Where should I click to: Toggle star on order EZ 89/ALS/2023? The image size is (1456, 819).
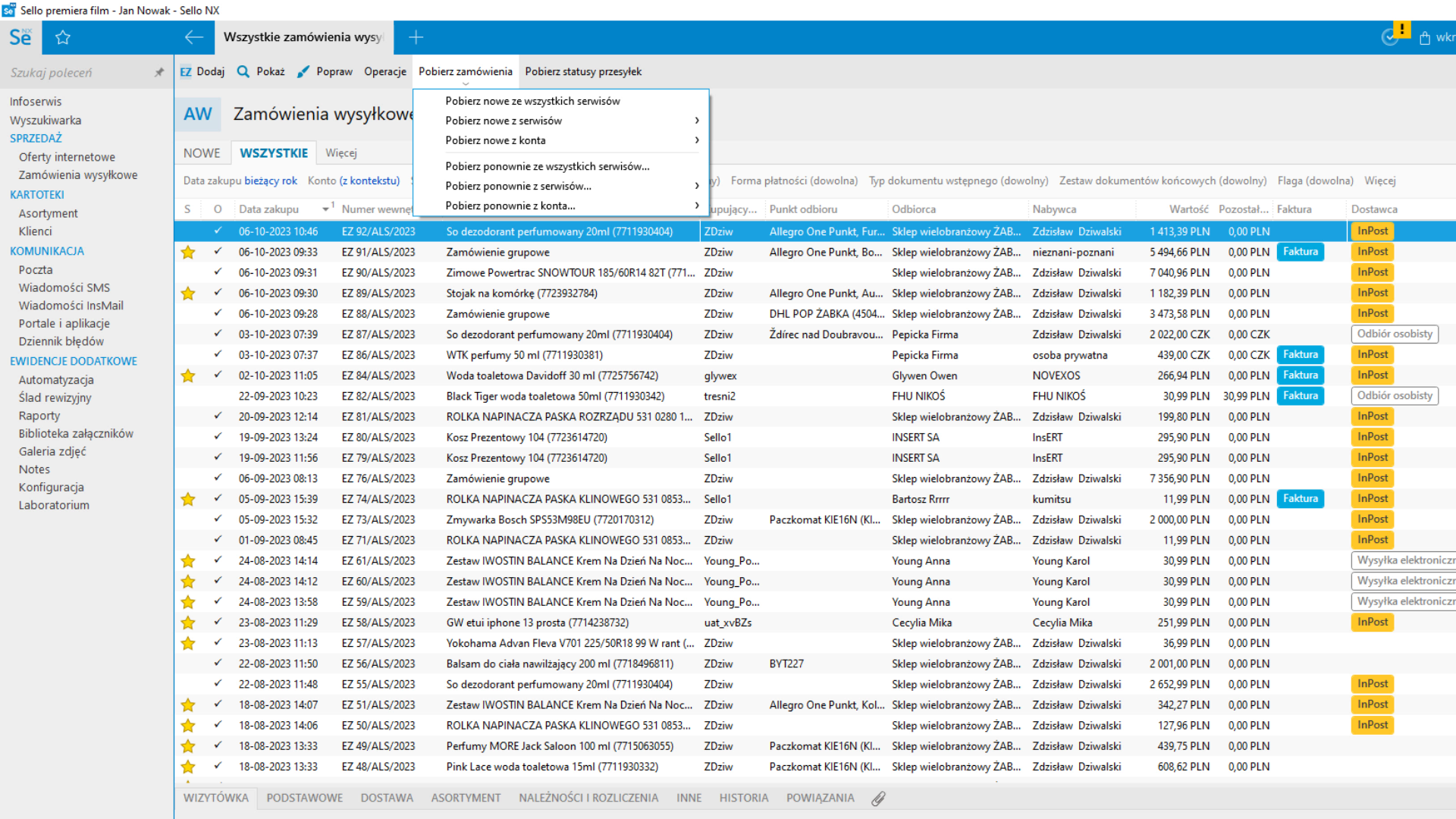[x=188, y=293]
